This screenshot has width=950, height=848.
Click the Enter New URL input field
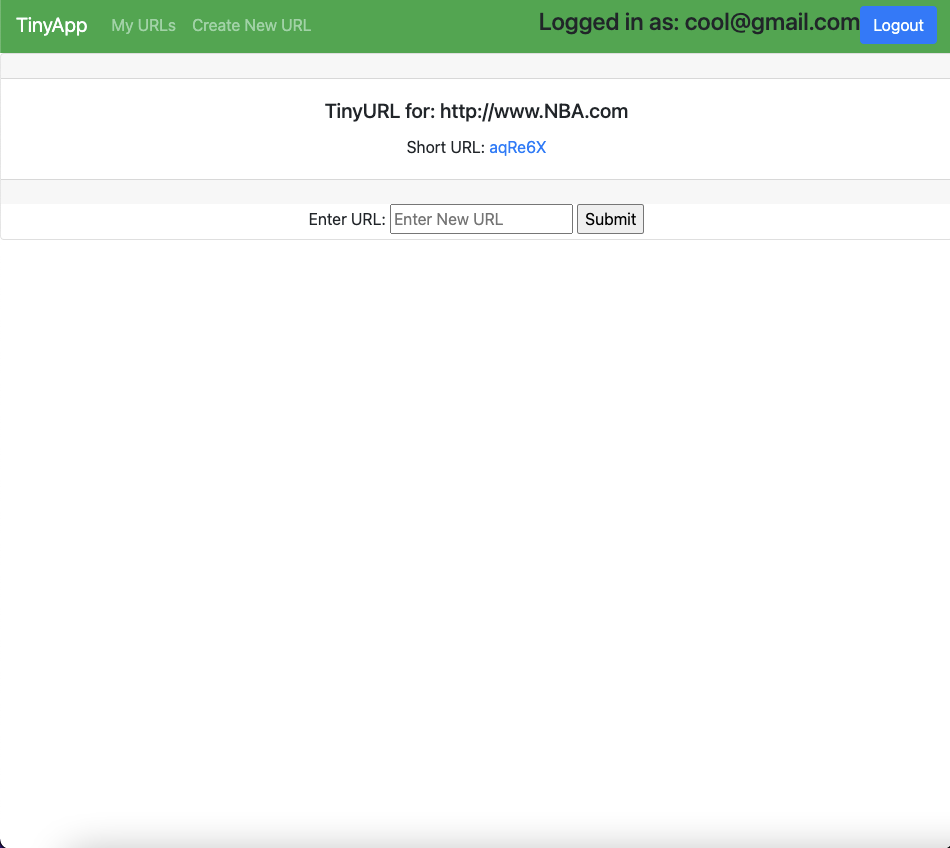coord(481,219)
